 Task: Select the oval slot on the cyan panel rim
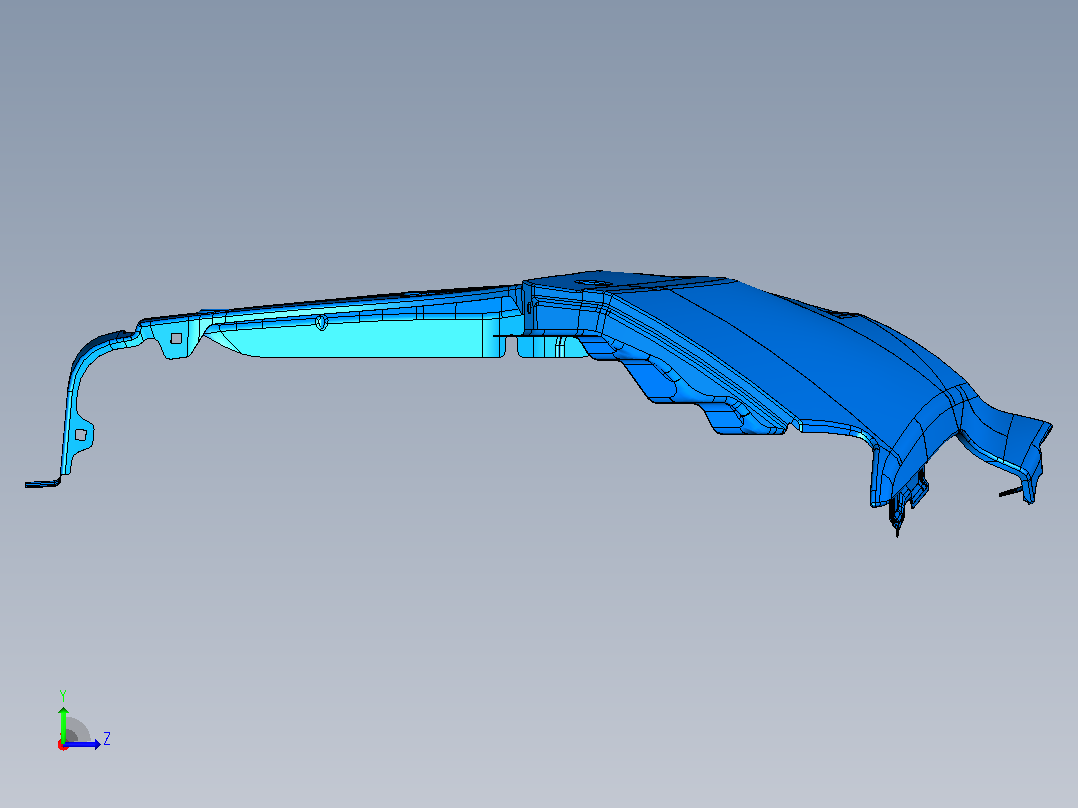click(321, 322)
